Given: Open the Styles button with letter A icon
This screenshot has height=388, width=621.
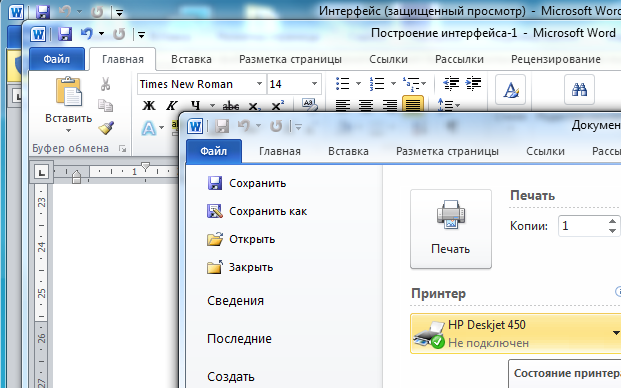Looking at the screenshot, I should 511,90.
